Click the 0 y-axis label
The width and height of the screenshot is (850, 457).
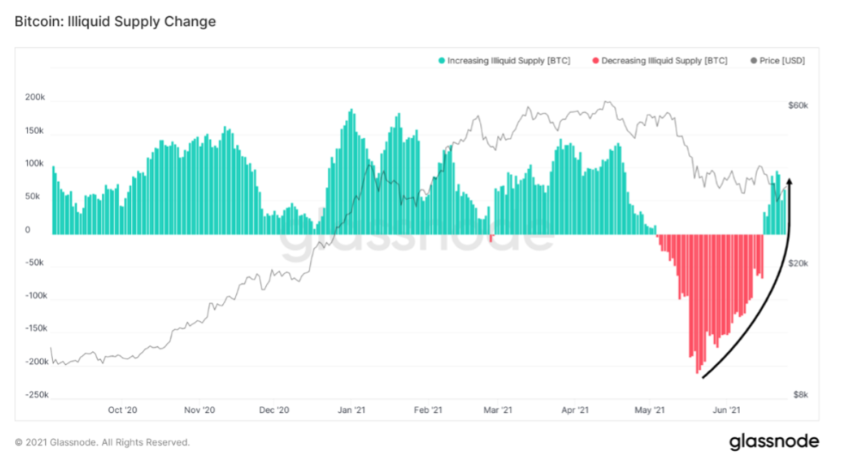tap(28, 230)
